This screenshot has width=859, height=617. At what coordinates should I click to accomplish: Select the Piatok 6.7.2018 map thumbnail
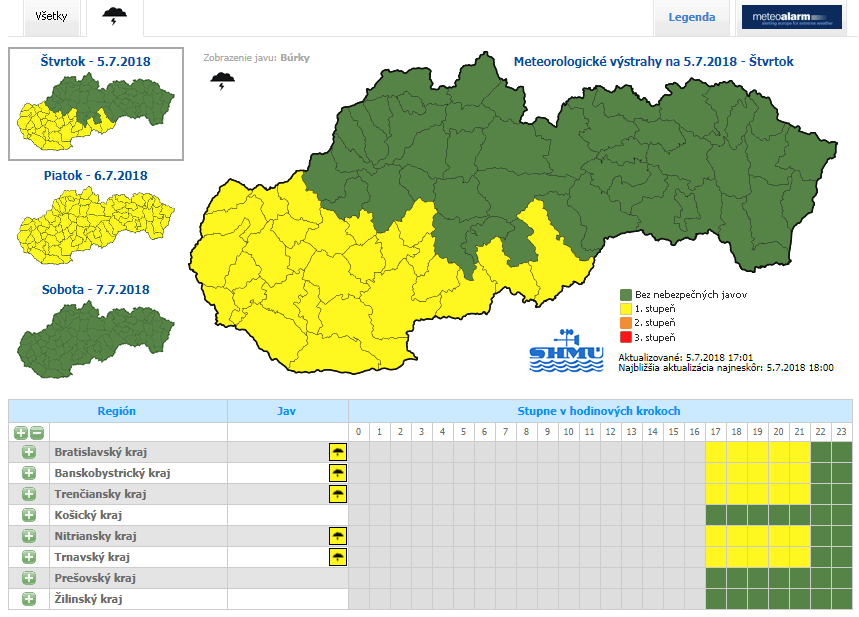[x=95, y=222]
